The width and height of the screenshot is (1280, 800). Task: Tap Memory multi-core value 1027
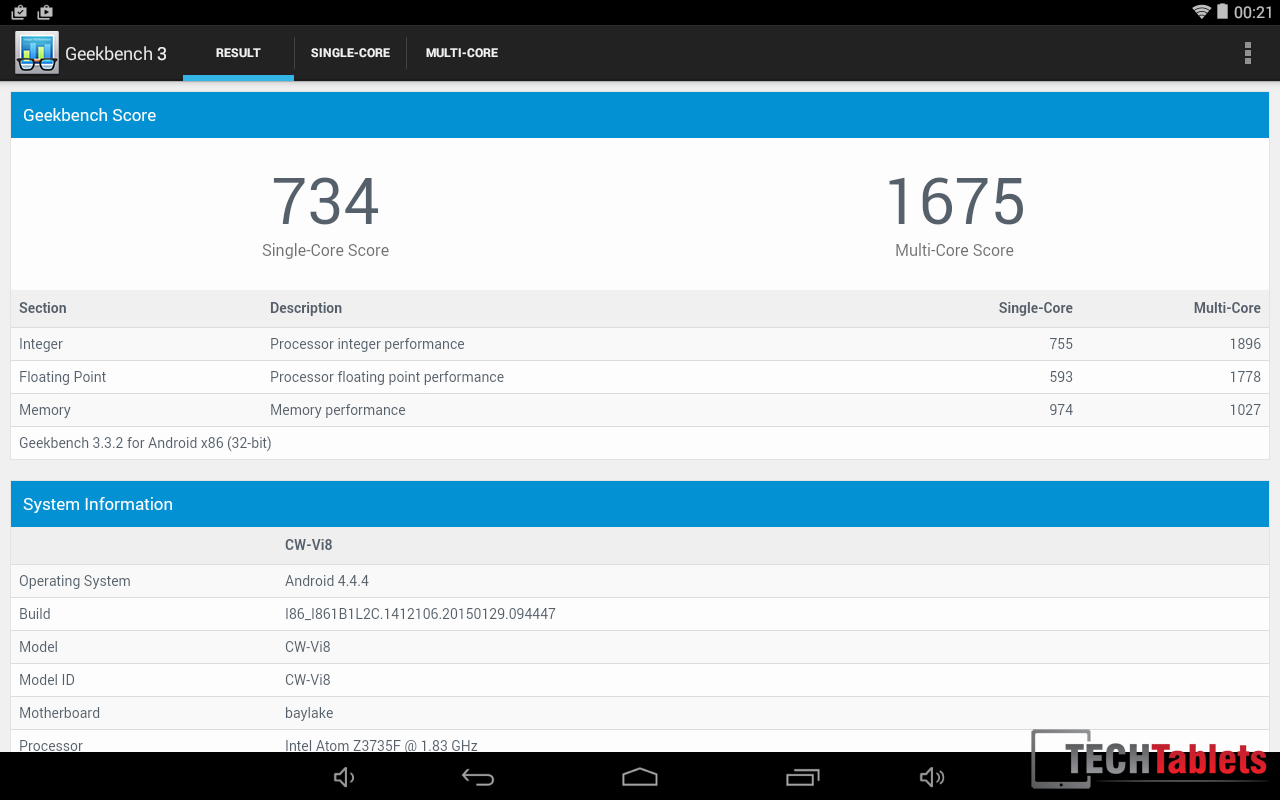(1245, 410)
